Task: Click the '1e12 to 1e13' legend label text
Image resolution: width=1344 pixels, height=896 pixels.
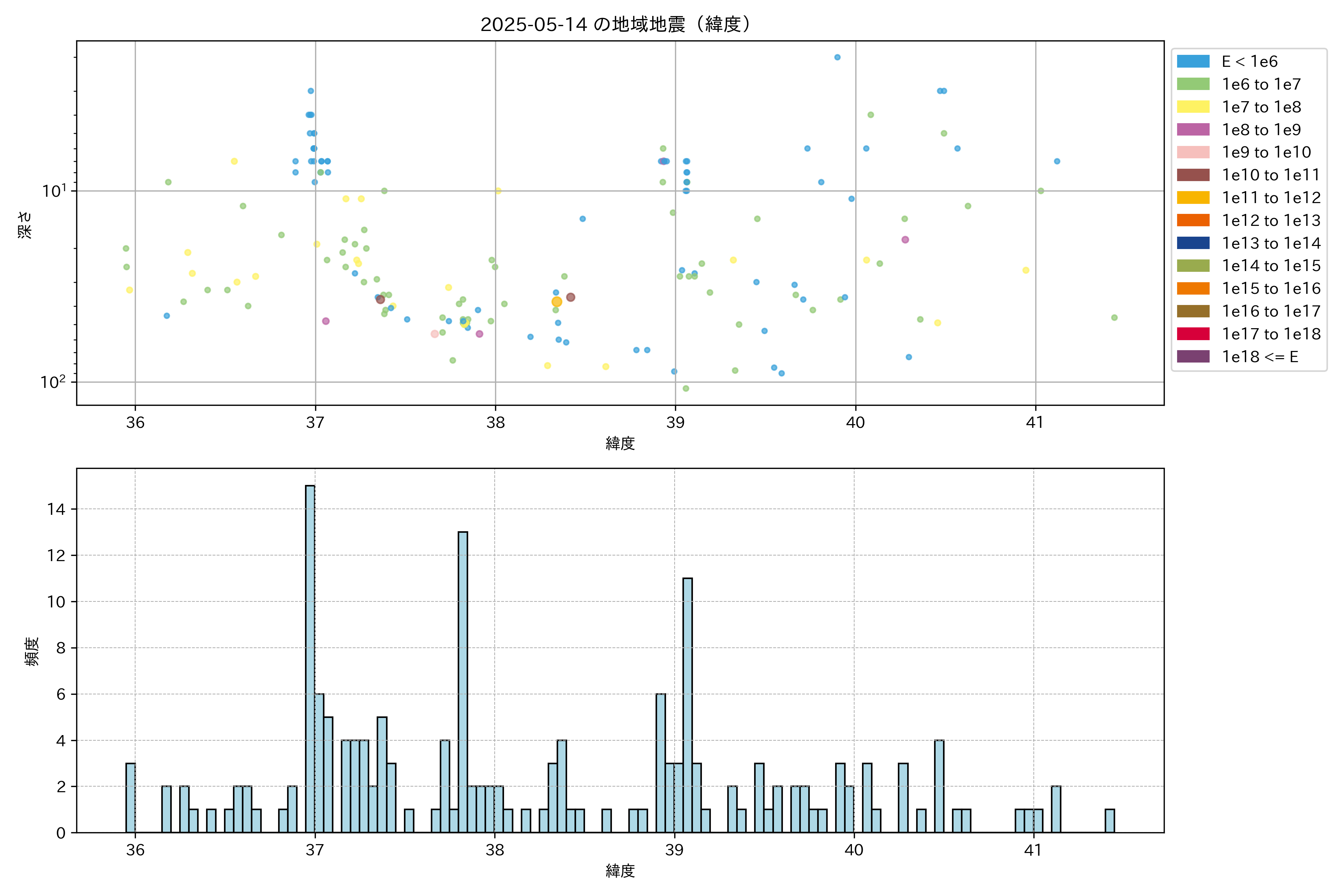Action: click(1271, 221)
